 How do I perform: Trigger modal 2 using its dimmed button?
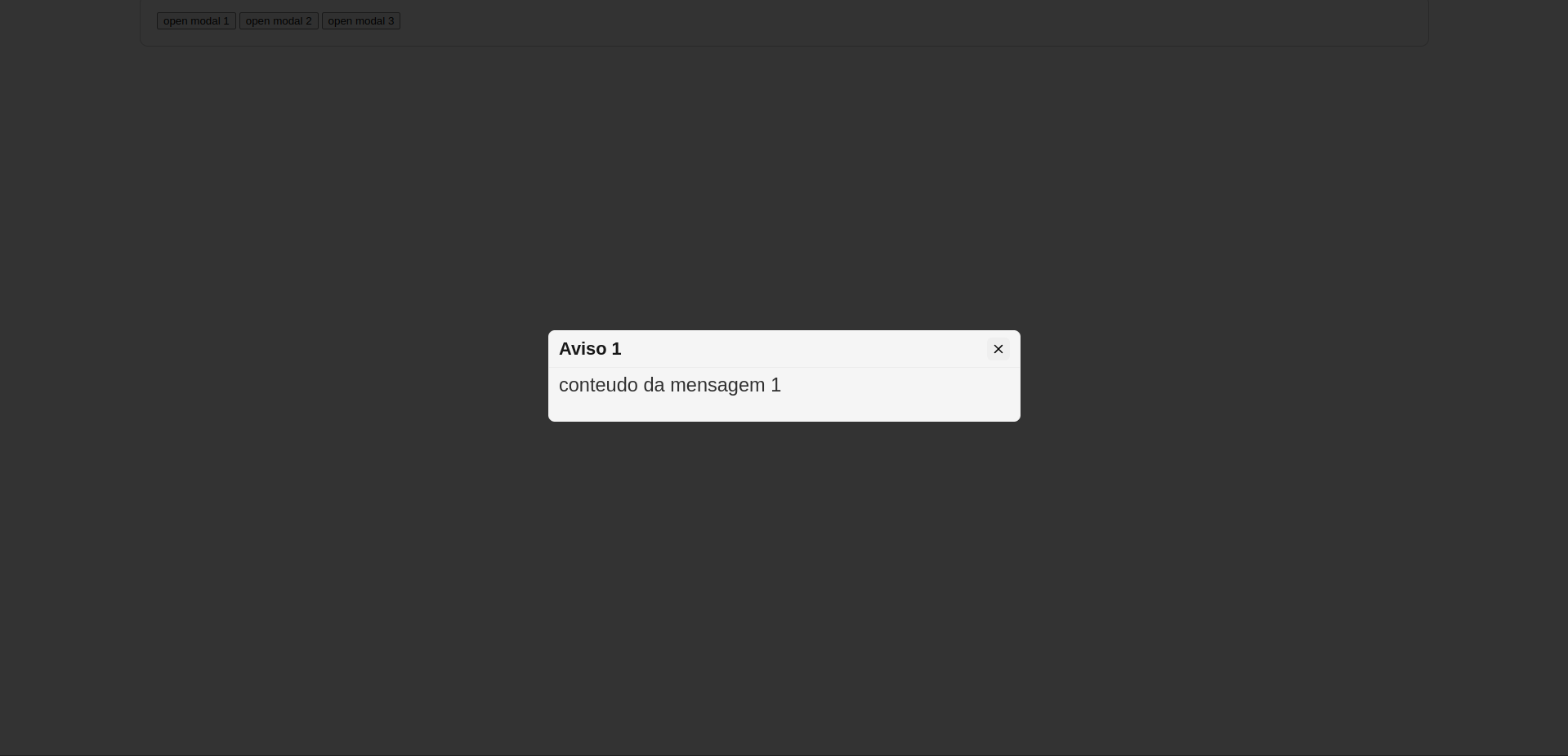279,21
